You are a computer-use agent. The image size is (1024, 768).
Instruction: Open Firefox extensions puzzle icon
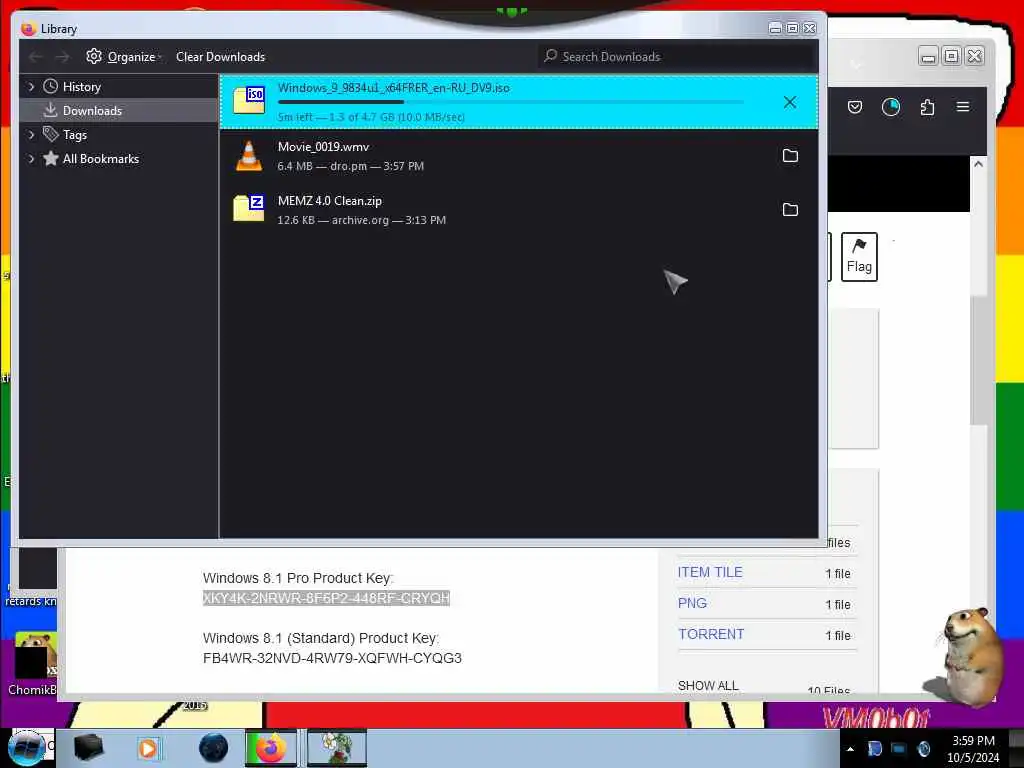click(x=927, y=107)
